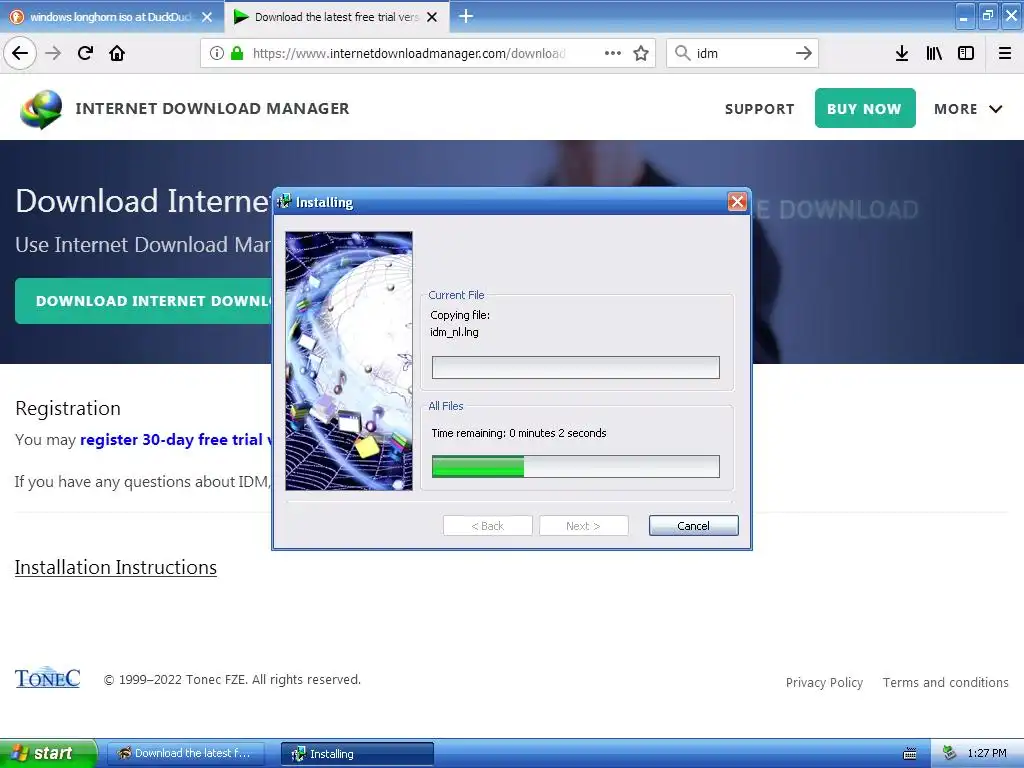1024x768 pixels.
Task: Open the SUPPORT menu item
Action: pyautogui.click(x=760, y=109)
